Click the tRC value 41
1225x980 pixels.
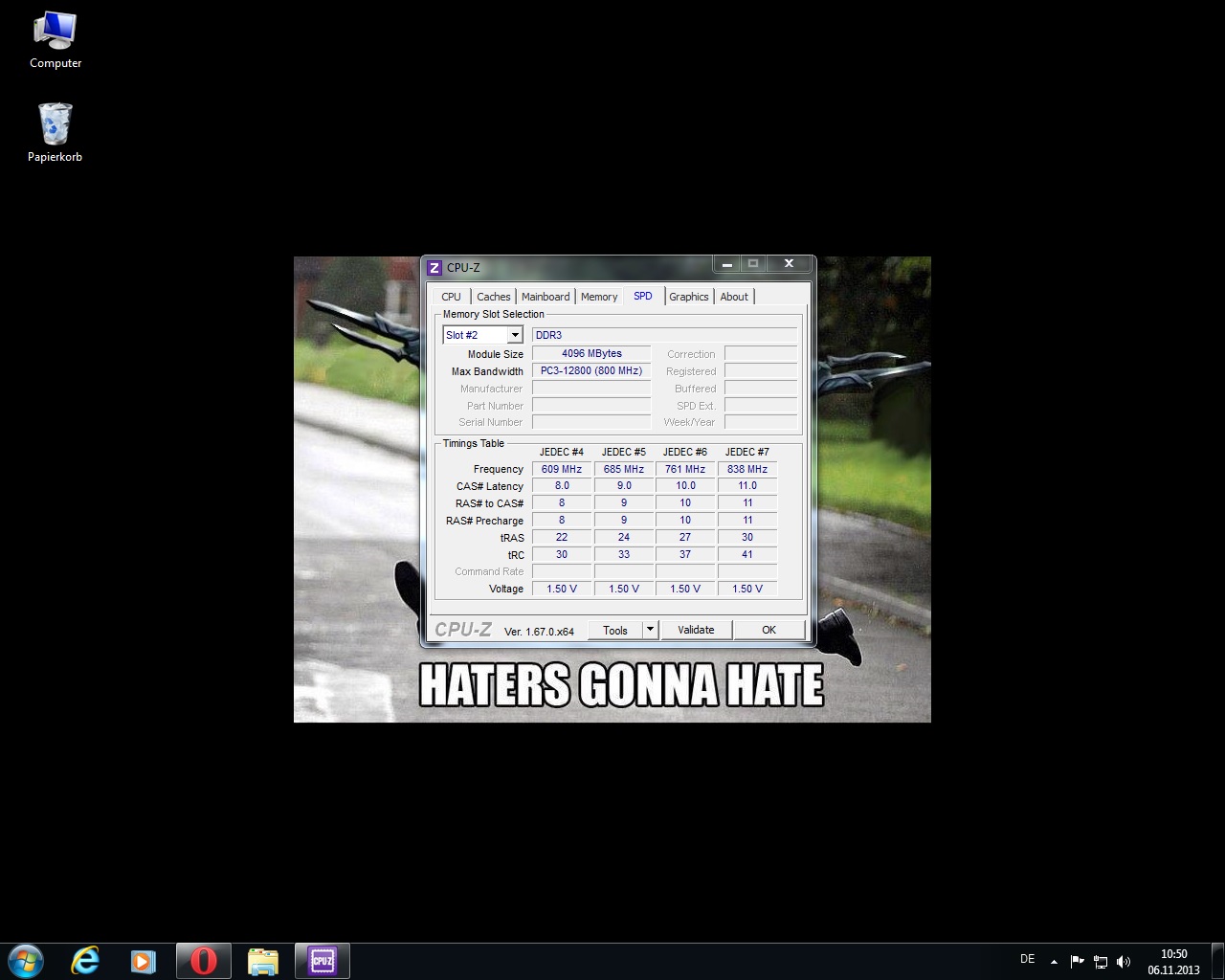[747, 554]
